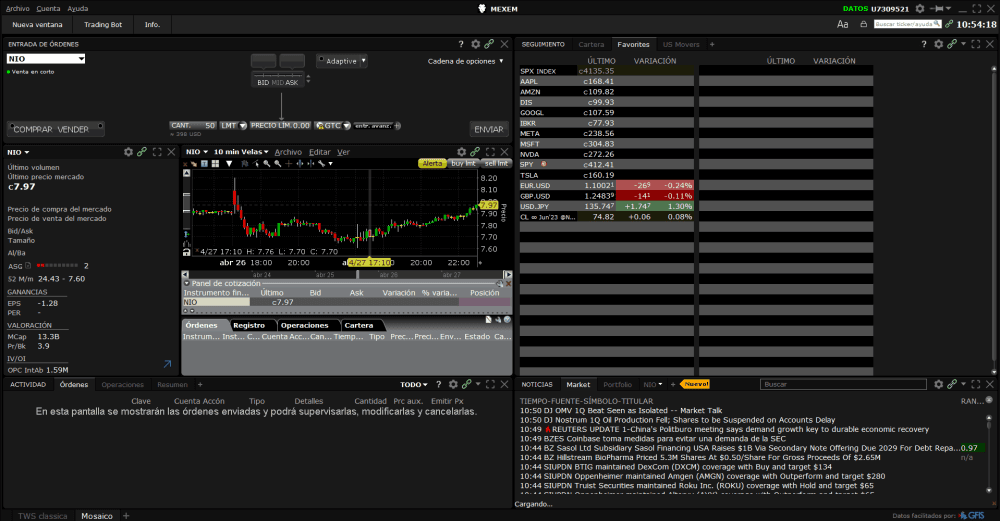Switch to Cartera tab in Seguimiento

pyautogui.click(x=591, y=44)
